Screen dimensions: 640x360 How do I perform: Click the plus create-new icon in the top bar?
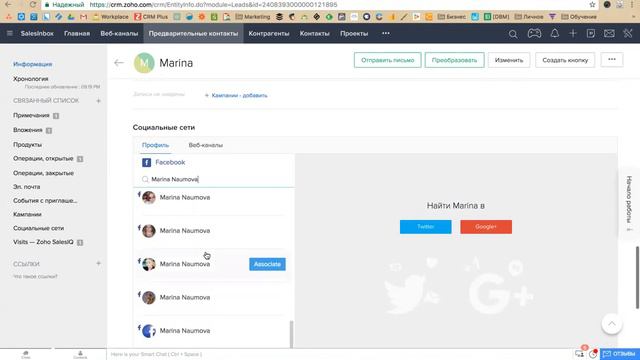pyautogui.click(x=573, y=33)
